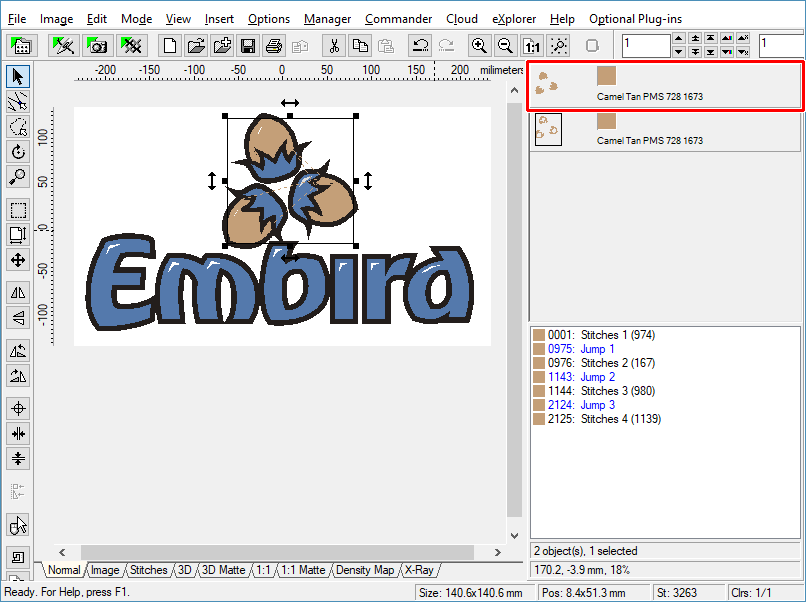Select the first object's filled thumbnail
806x602 pixels.
pos(547,83)
